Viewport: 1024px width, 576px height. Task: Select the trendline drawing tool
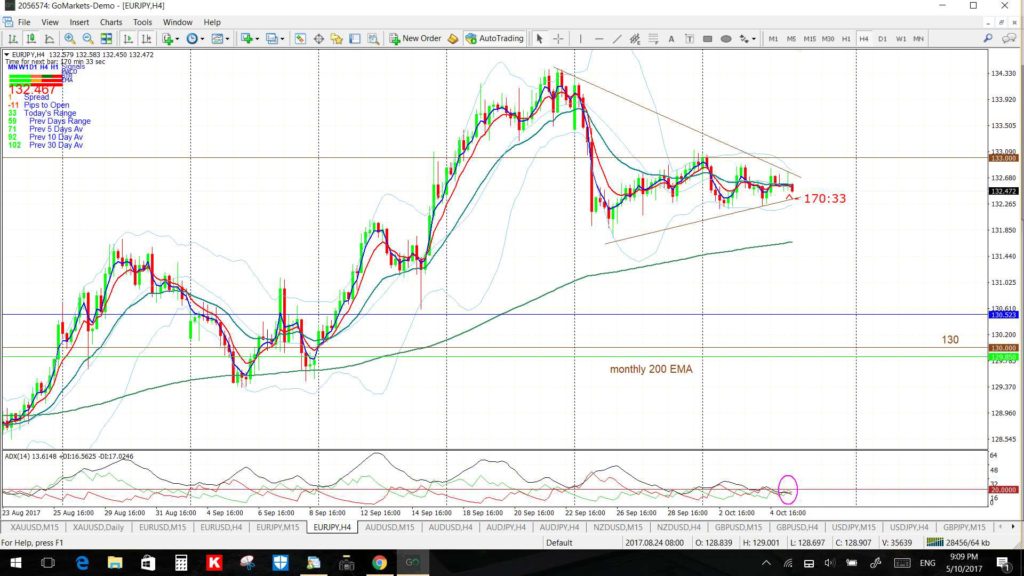(616, 39)
